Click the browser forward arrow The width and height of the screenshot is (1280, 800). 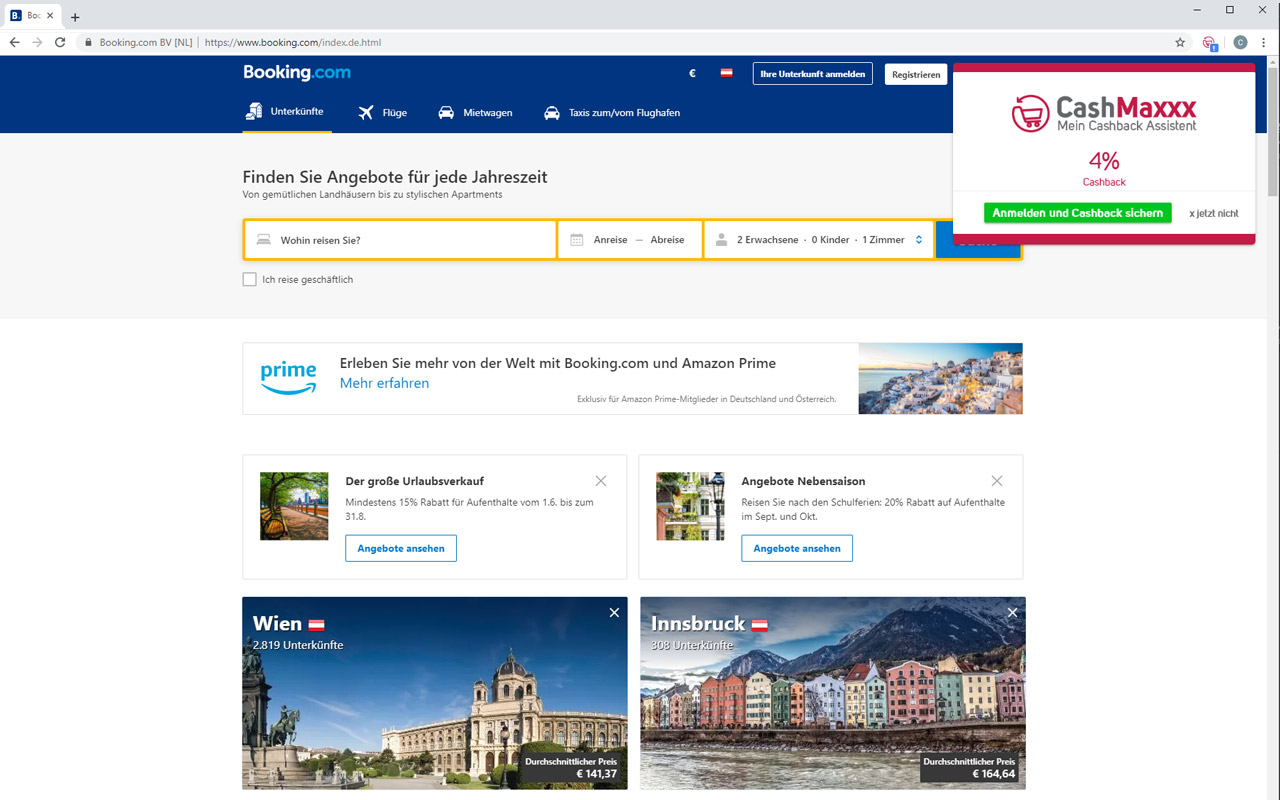(37, 42)
